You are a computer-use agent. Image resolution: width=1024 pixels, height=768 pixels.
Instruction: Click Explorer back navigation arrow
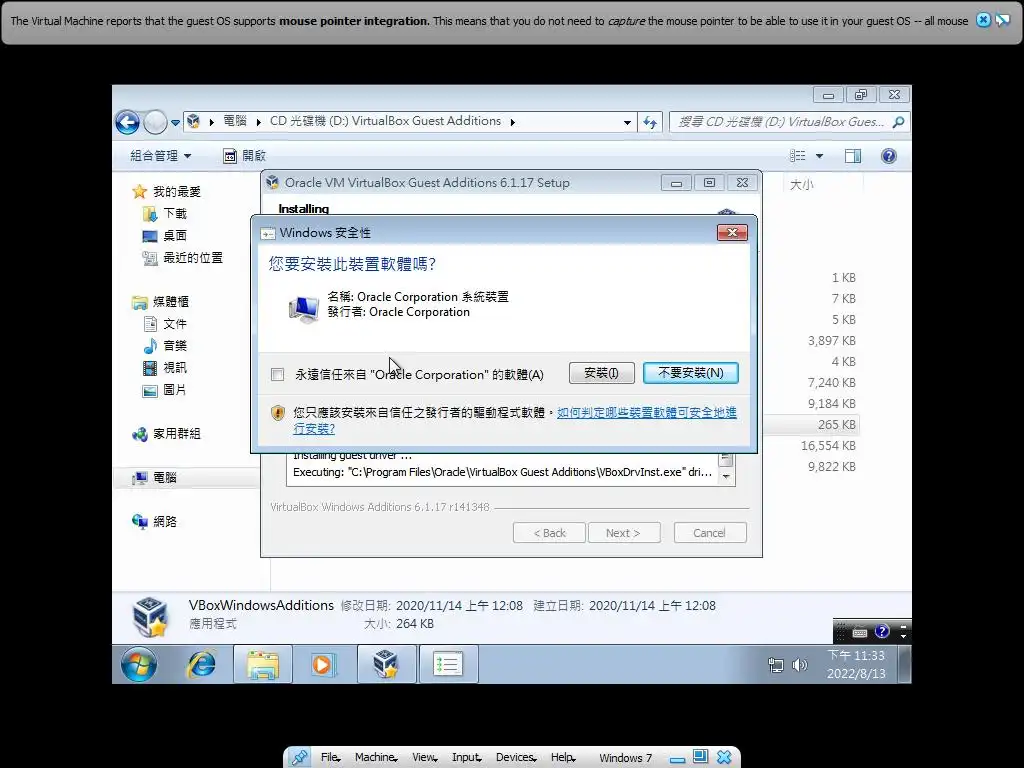tap(127, 122)
